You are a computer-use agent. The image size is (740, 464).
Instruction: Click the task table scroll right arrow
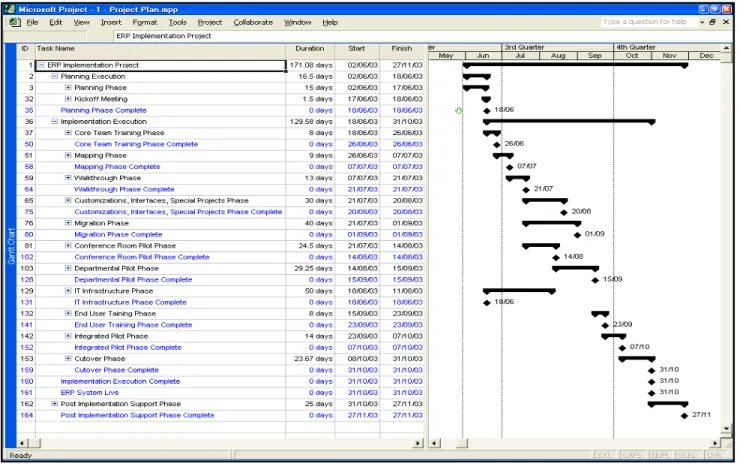point(418,443)
